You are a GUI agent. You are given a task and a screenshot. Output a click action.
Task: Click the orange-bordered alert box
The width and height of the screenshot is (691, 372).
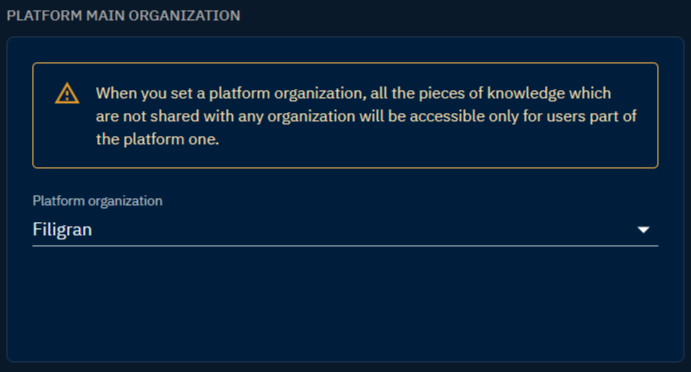click(345, 115)
